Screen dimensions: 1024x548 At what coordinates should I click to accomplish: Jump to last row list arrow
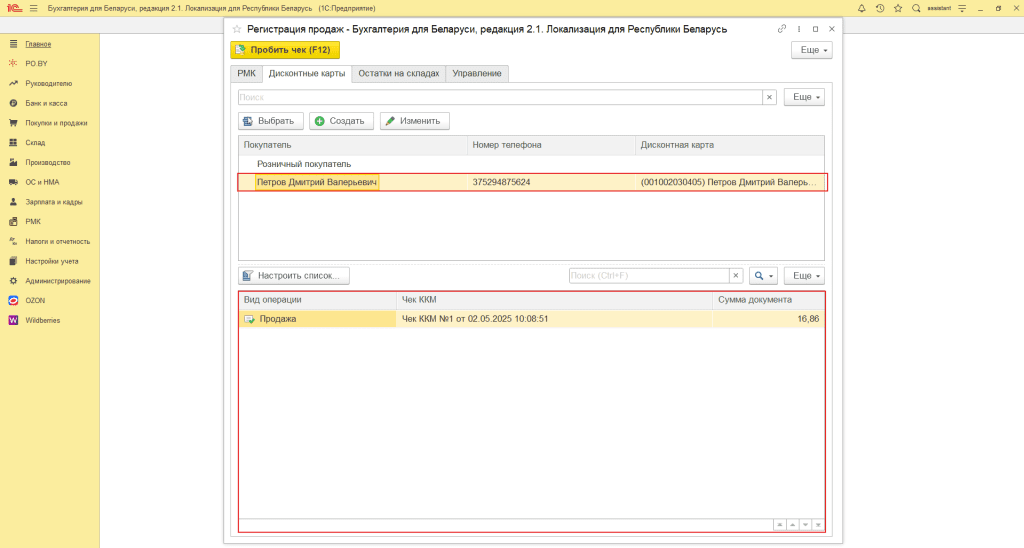tap(818, 525)
